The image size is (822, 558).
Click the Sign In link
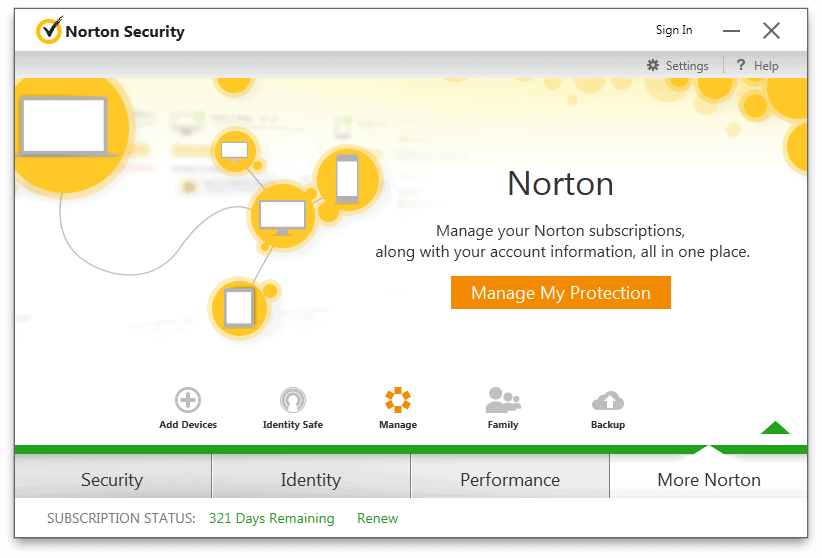(x=674, y=30)
